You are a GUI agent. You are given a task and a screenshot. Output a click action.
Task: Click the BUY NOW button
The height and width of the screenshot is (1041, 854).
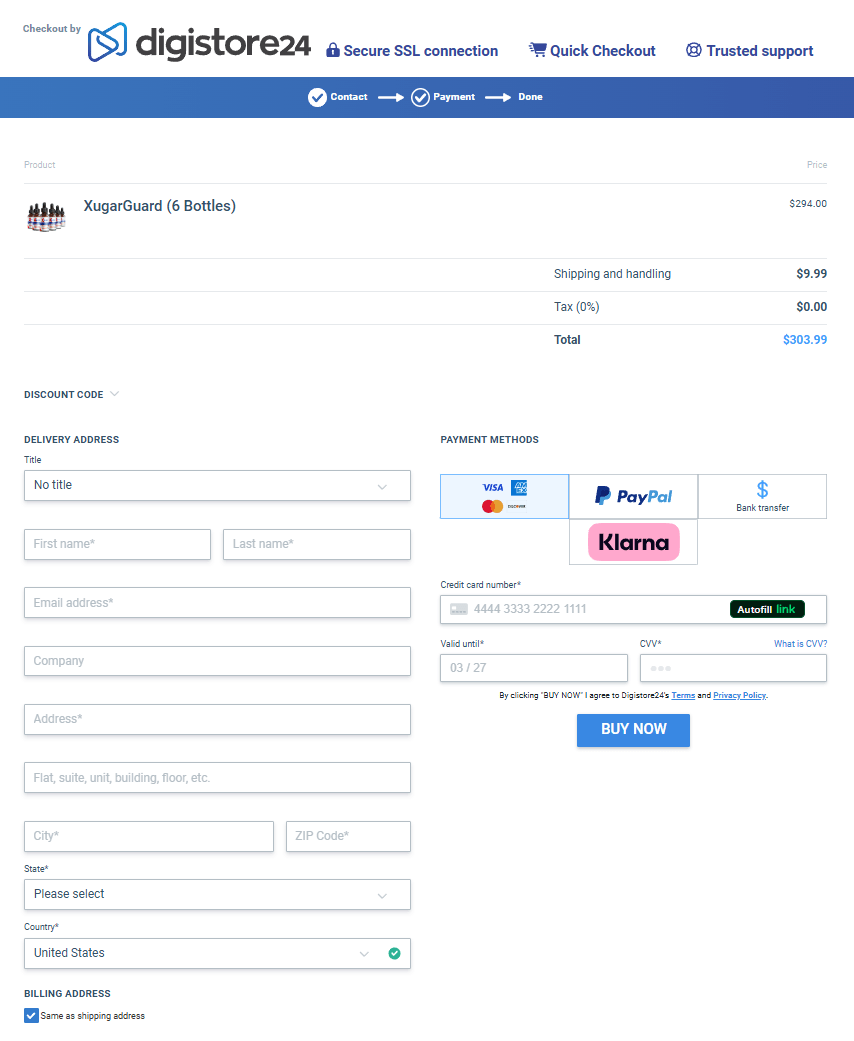[x=633, y=730]
